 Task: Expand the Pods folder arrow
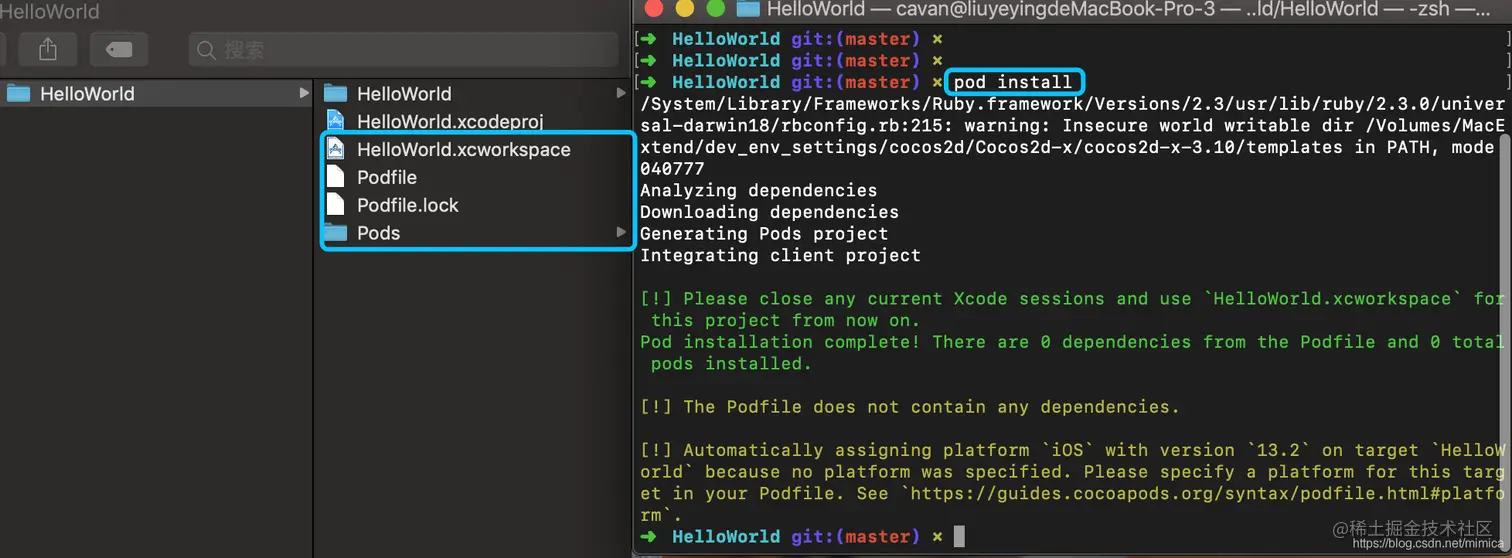(x=621, y=233)
